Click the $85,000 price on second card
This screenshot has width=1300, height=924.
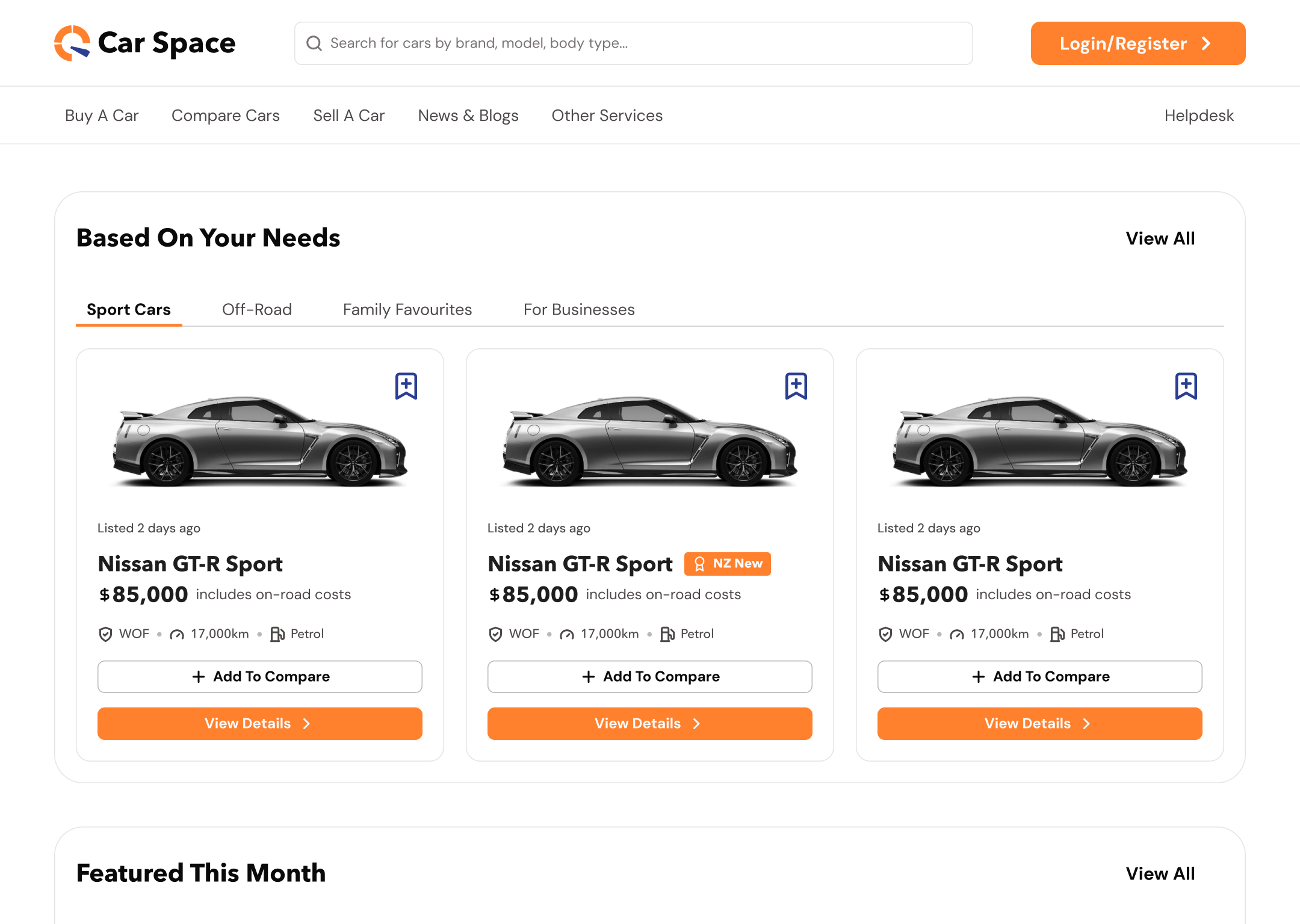tap(533, 594)
